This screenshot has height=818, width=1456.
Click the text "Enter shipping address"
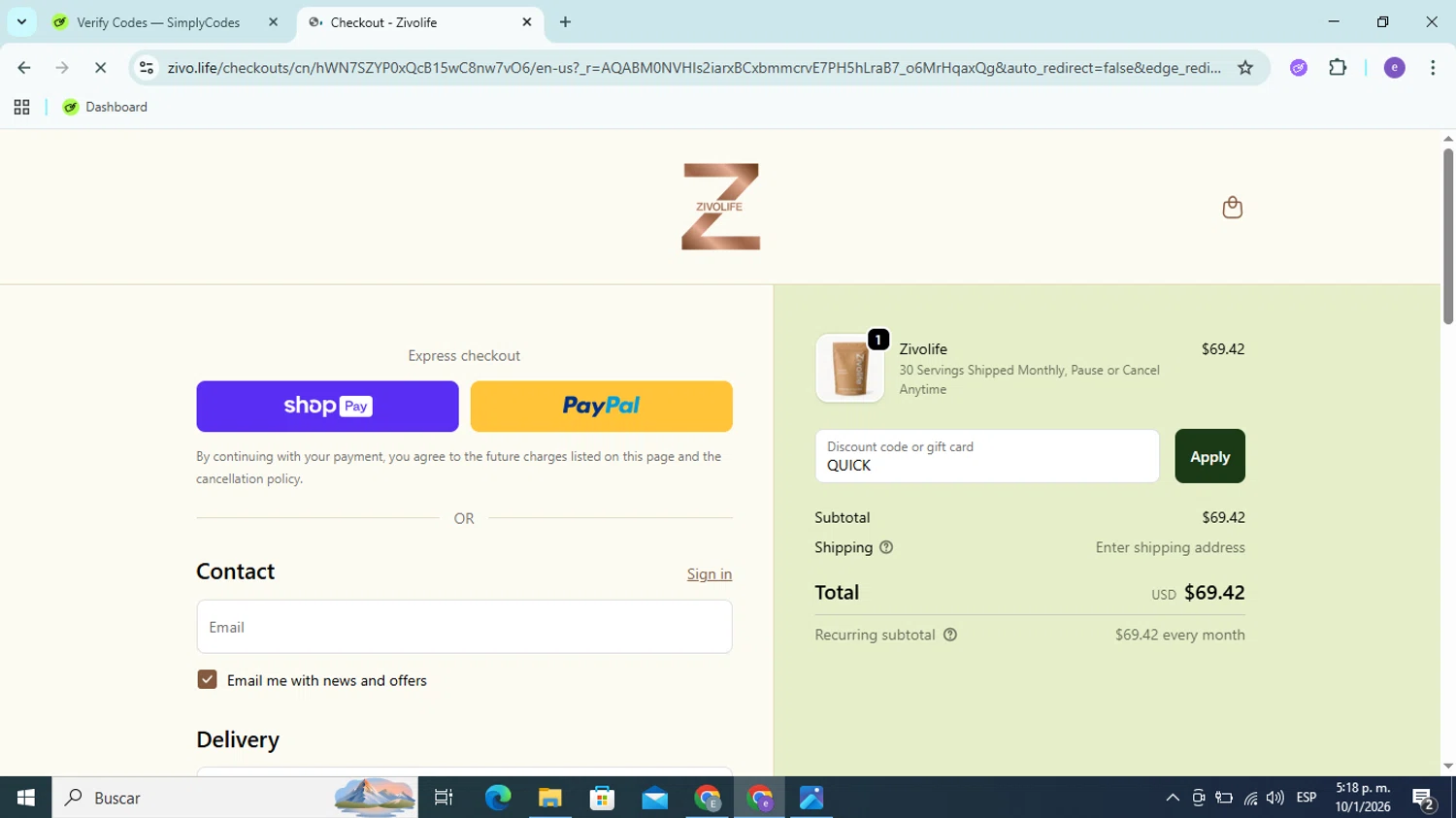1170,547
